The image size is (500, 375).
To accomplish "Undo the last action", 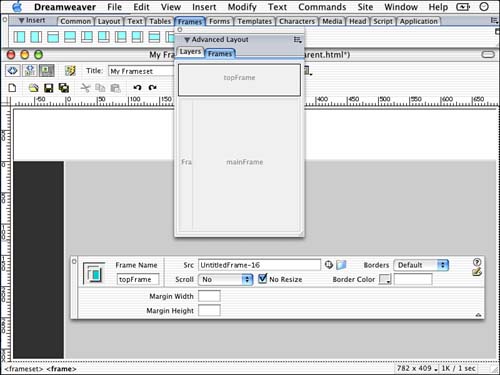I will click(137, 88).
